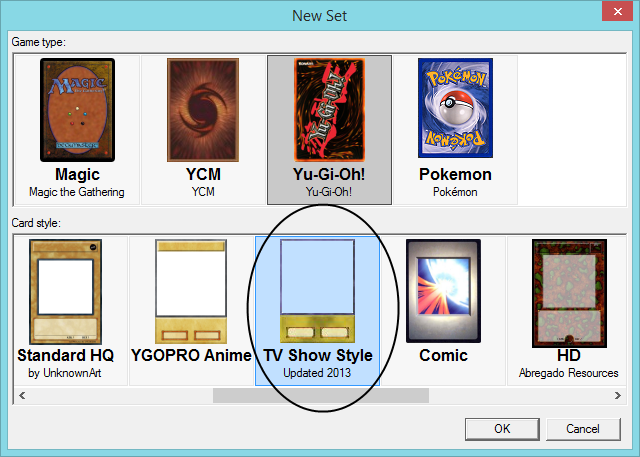The height and width of the screenshot is (457, 640).
Task: Click the 'Pokémon' subtitle text
Action: 455,192
